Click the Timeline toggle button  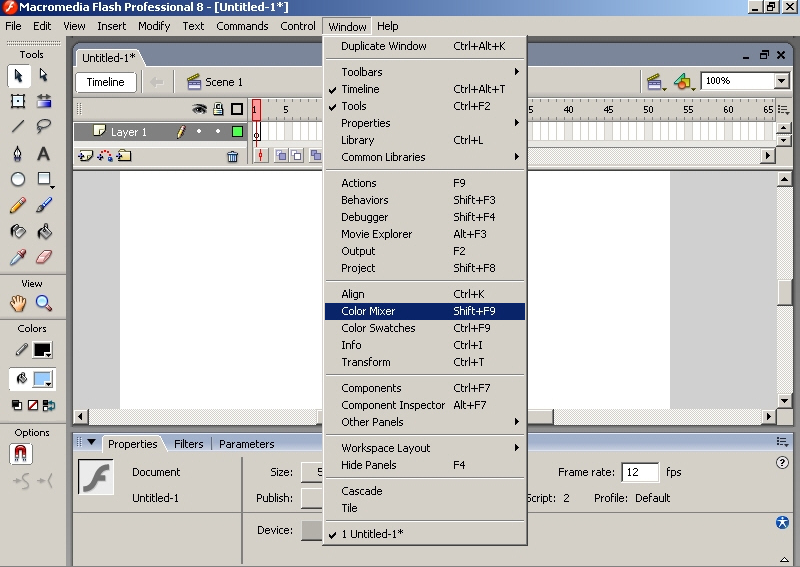tap(106, 82)
